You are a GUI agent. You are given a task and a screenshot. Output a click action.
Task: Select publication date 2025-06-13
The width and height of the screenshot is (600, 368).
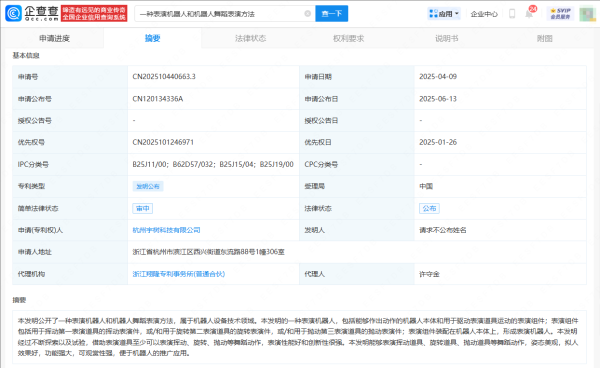(x=438, y=99)
